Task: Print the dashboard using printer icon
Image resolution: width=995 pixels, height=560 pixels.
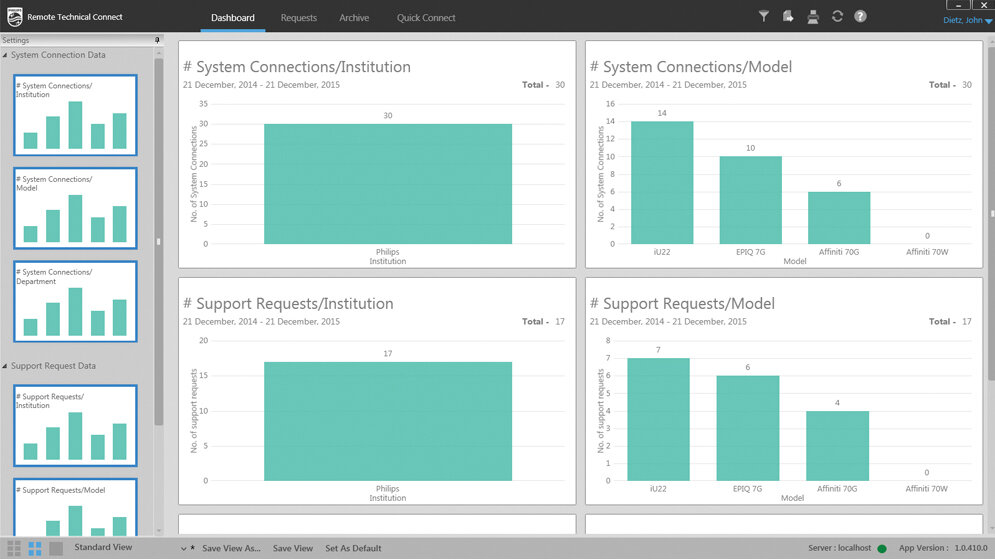Action: pyautogui.click(x=813, y=16)
